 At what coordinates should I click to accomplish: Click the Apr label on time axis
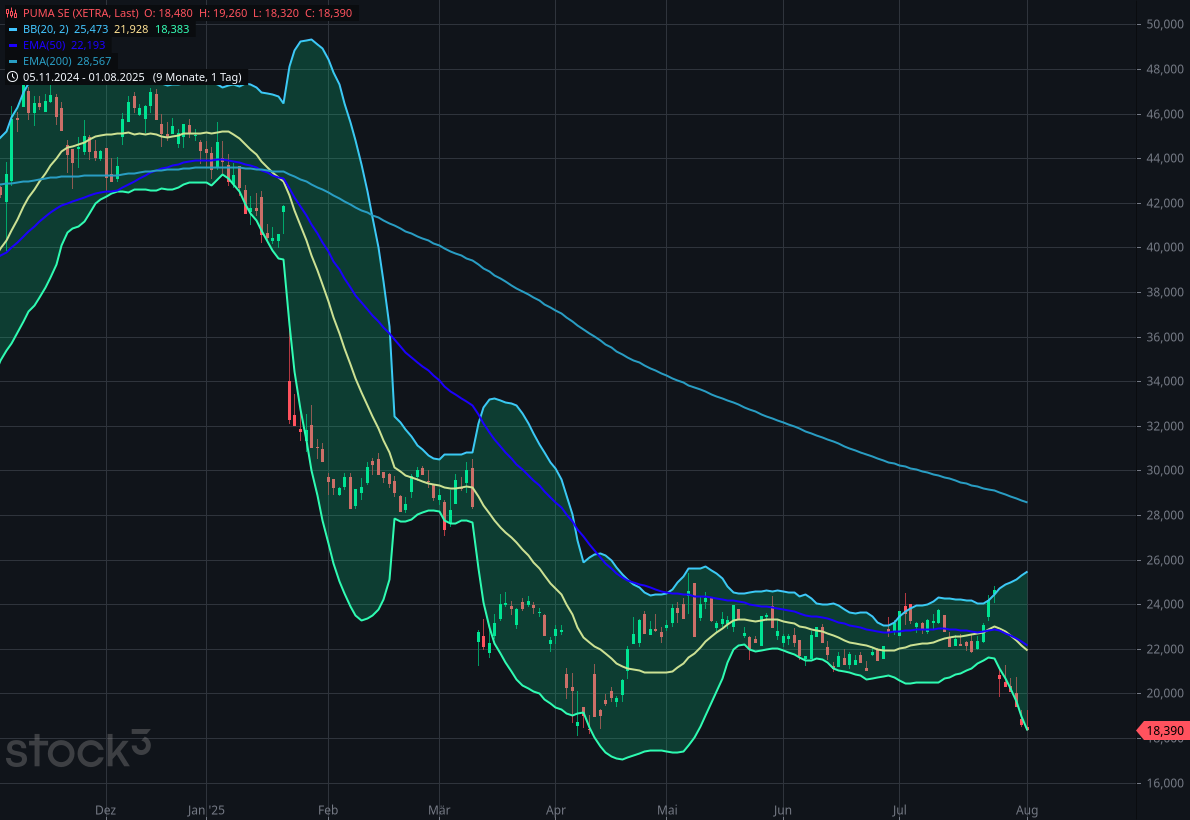click(556, 810)
